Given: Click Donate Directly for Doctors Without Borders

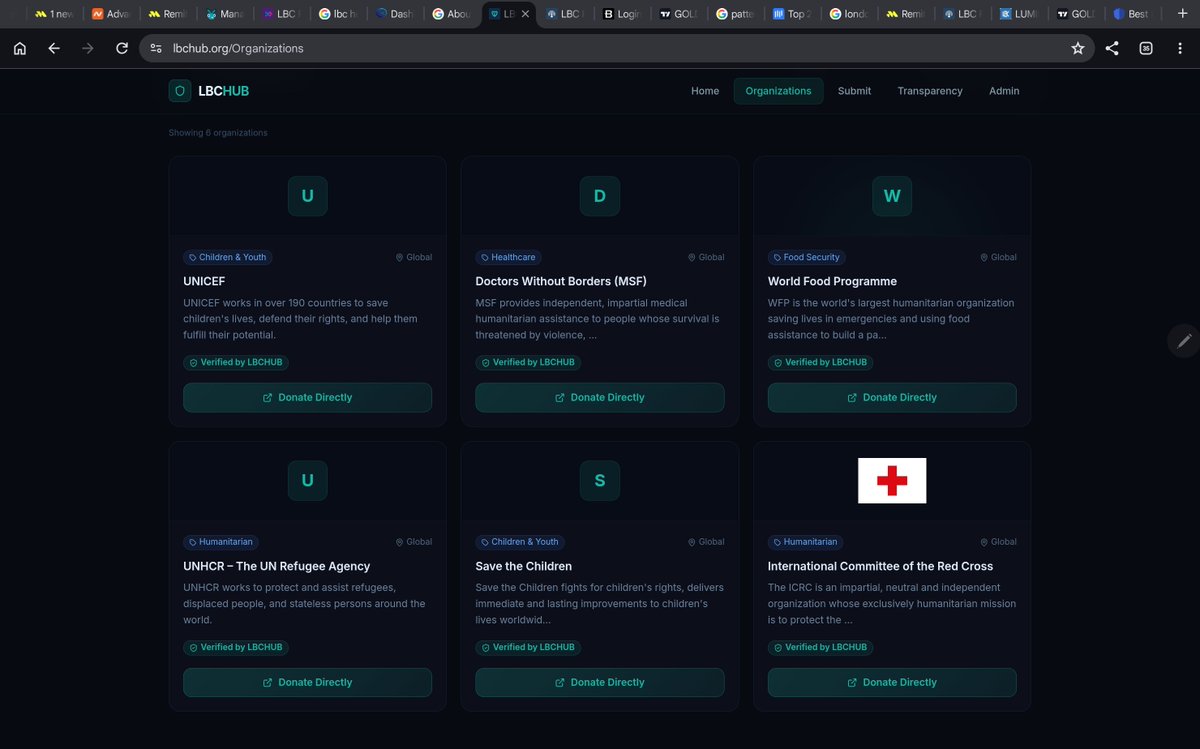Looking at the screenshot, I should tap(600, 397).
